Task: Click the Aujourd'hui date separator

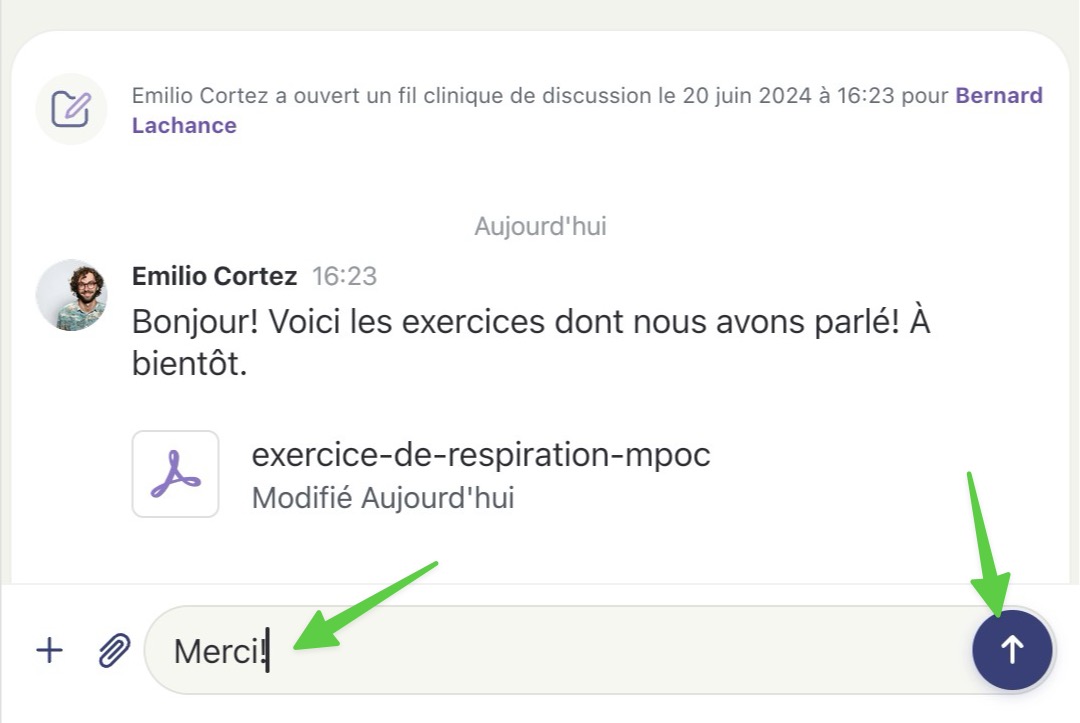Action: (x=540, y=226)
